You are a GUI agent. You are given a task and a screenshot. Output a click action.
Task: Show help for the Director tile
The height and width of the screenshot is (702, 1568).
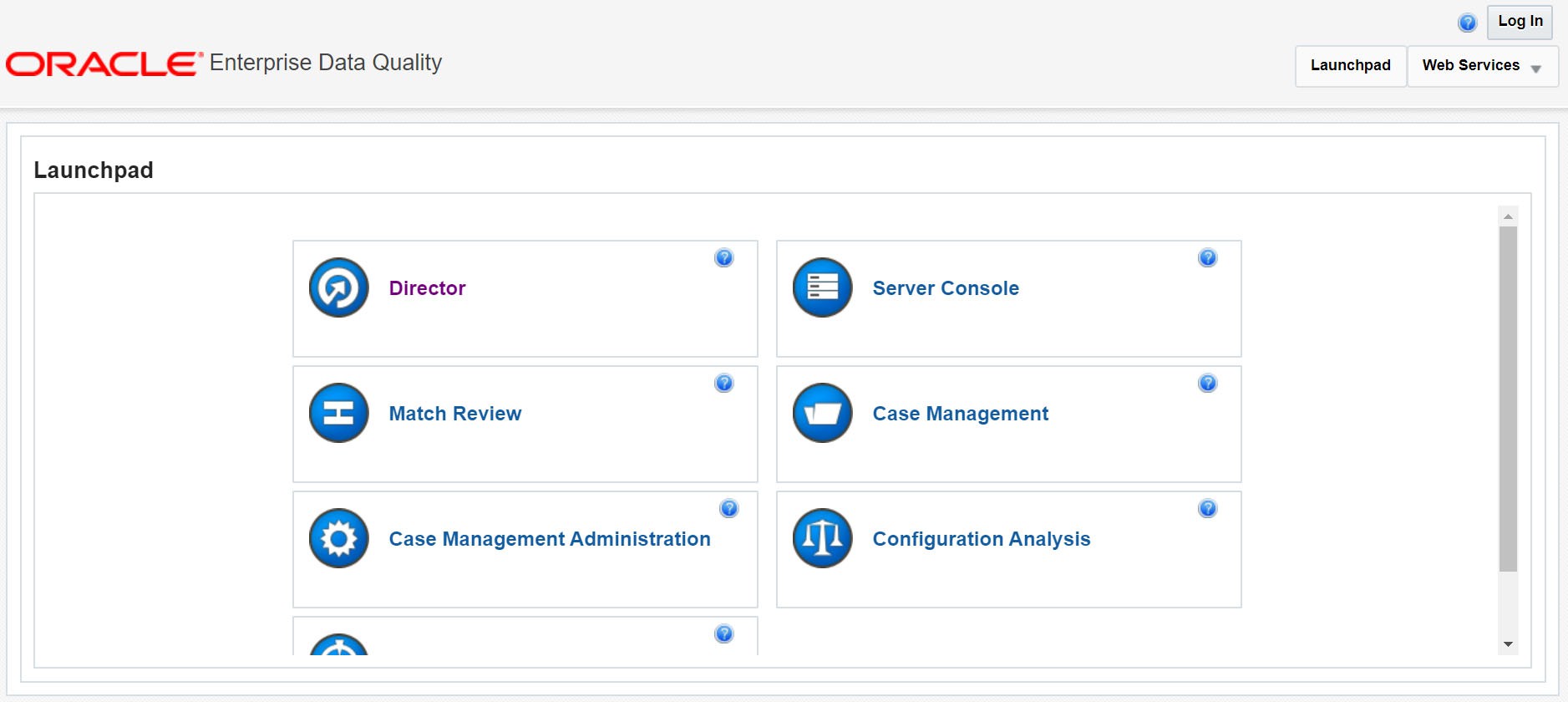coord(724,257)
